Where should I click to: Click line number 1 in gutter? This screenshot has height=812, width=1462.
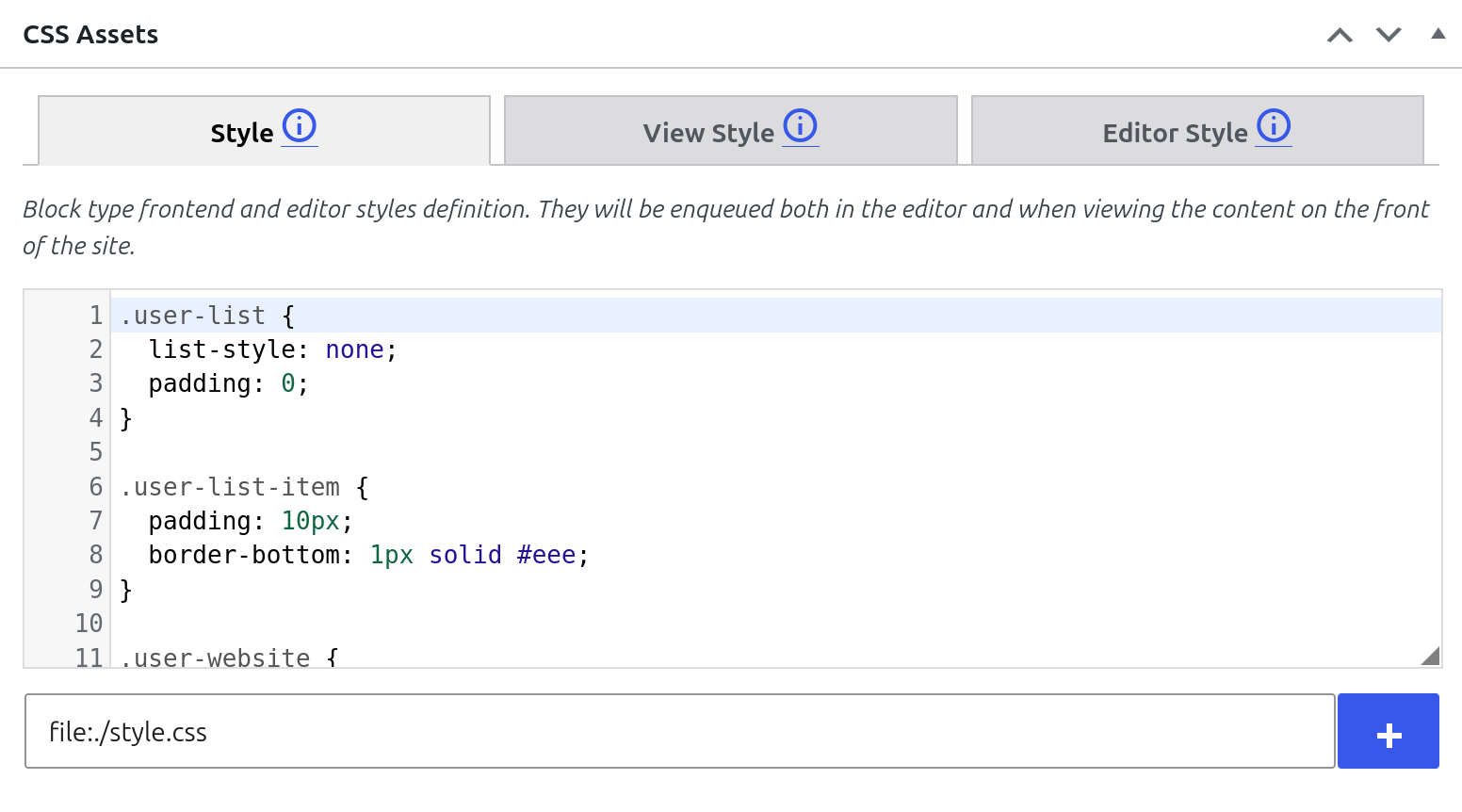tap(96, 316)
